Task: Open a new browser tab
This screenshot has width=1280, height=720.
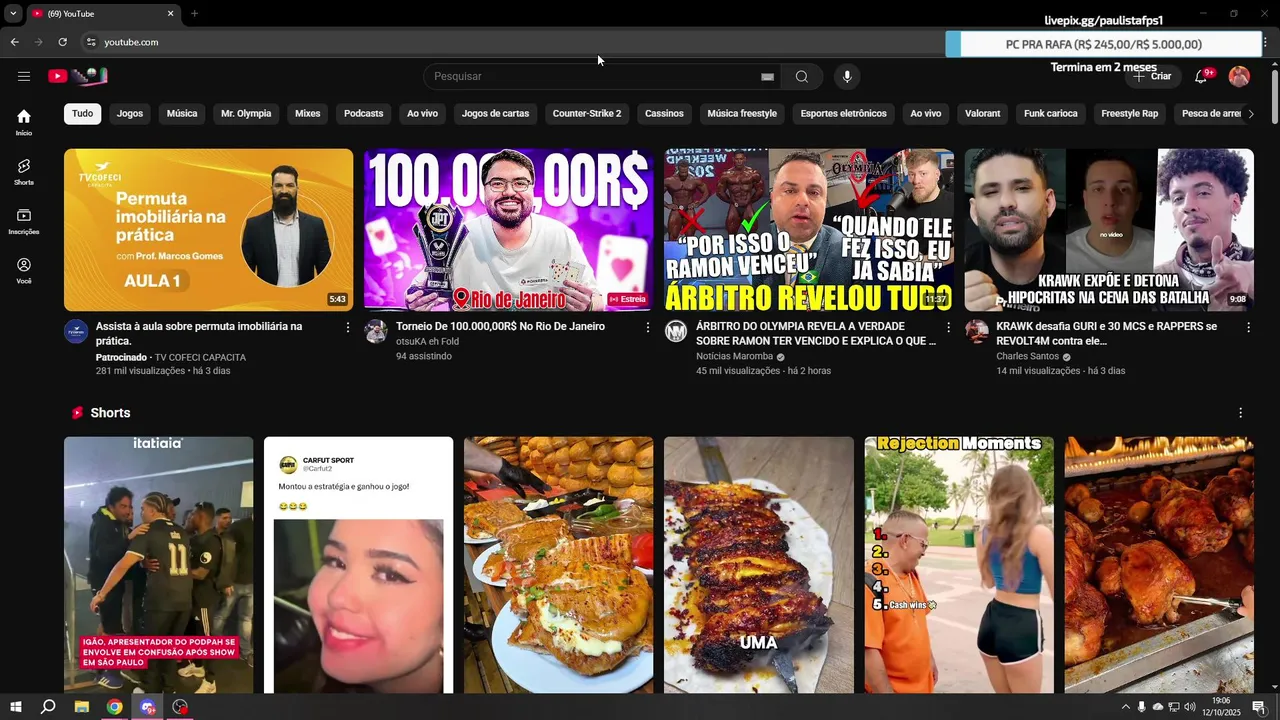Action: [194, 14]
